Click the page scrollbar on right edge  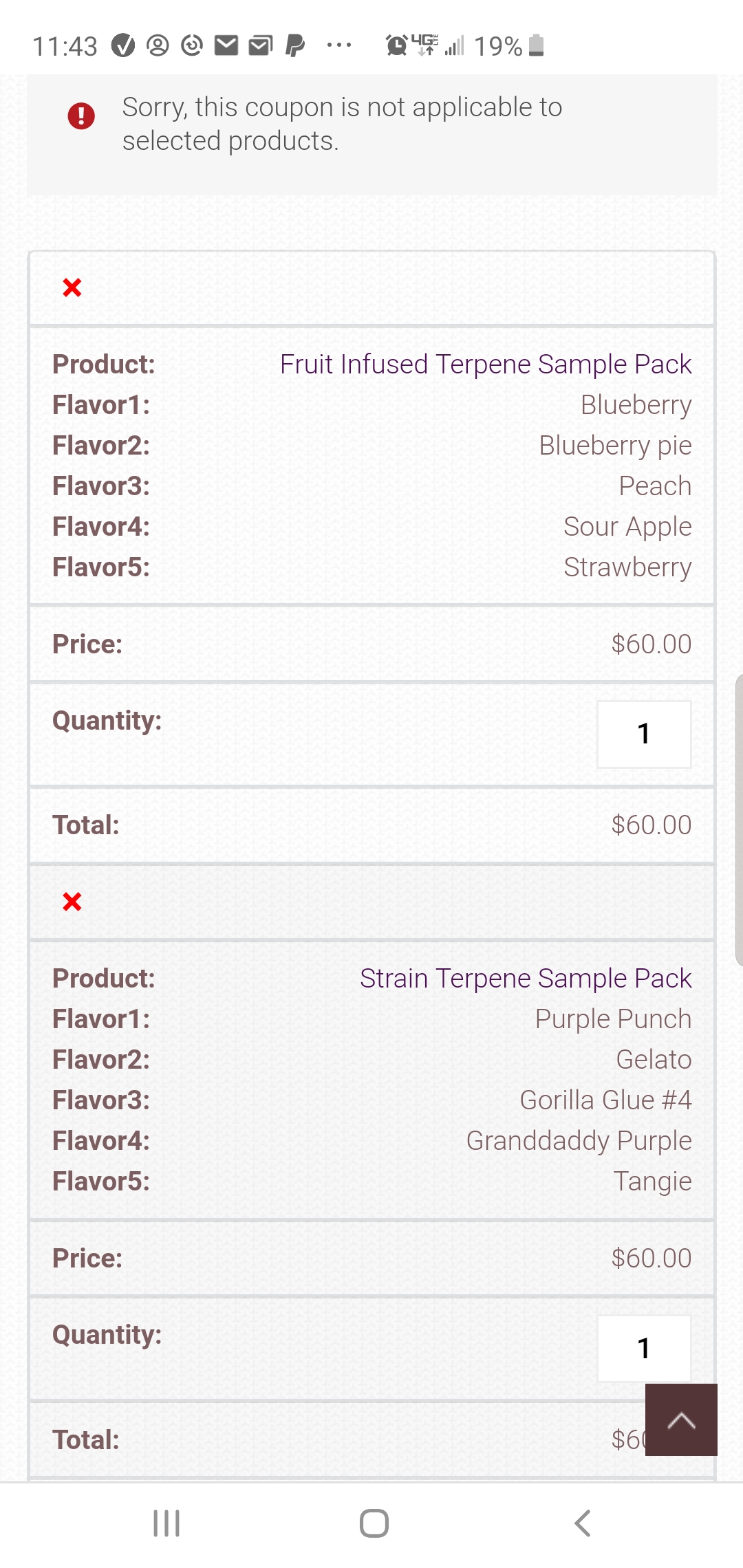[x=739, y=820]
